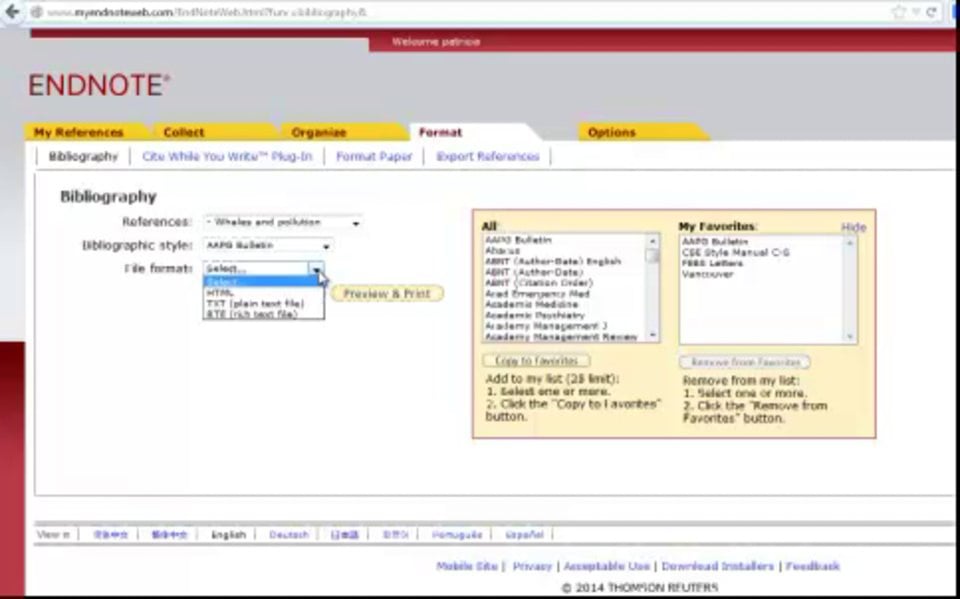Image resolution: width=960 pixels, height=599 pixels.
Task: Open the References dropdown showing Whales and pollution
Action: tap(283, 222)
